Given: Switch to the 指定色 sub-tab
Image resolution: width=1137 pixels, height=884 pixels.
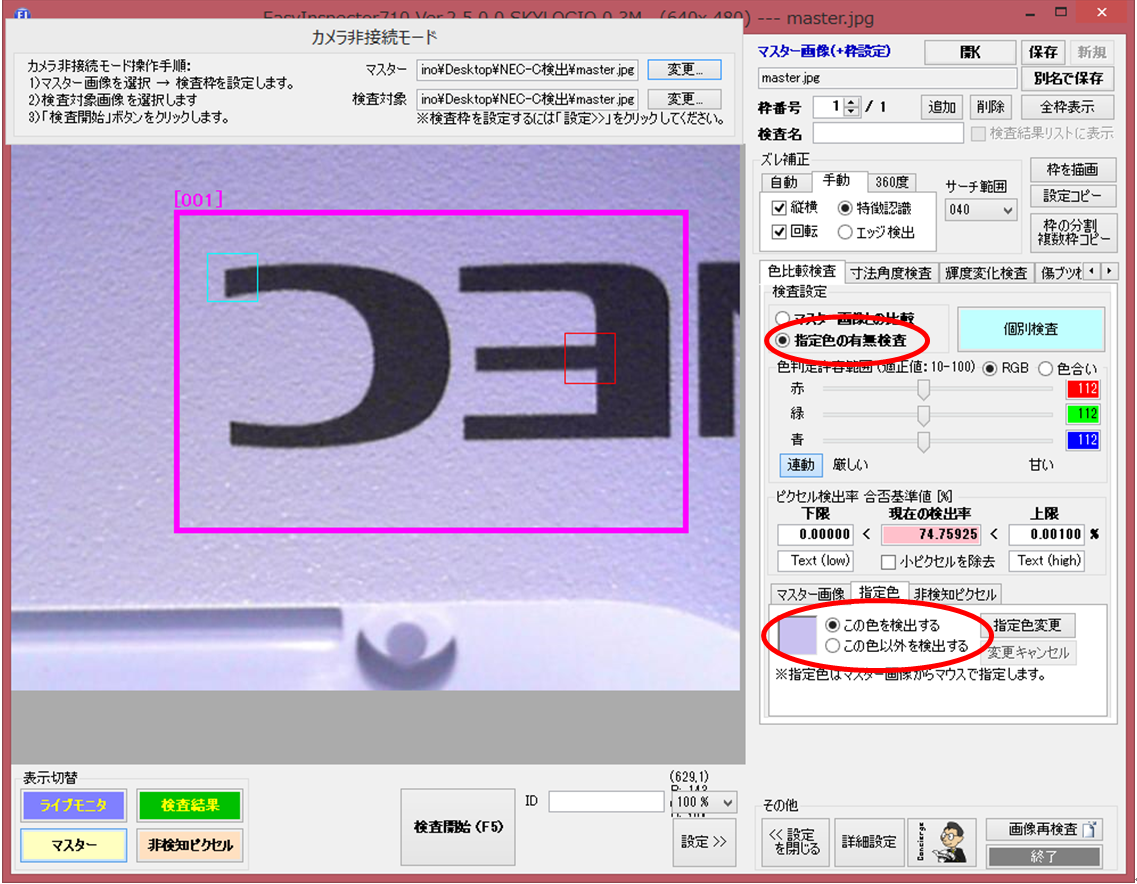Looking at the screenshot, I should coord(879,592).
